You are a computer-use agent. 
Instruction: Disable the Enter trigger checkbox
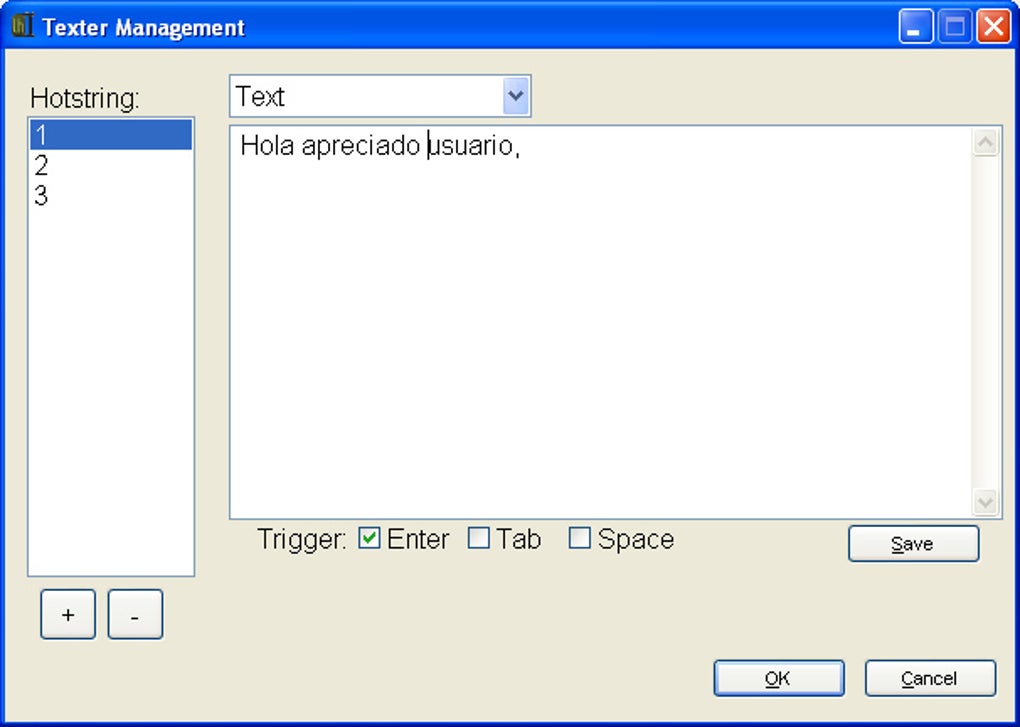pyautogui.click(x=368, y=538)
